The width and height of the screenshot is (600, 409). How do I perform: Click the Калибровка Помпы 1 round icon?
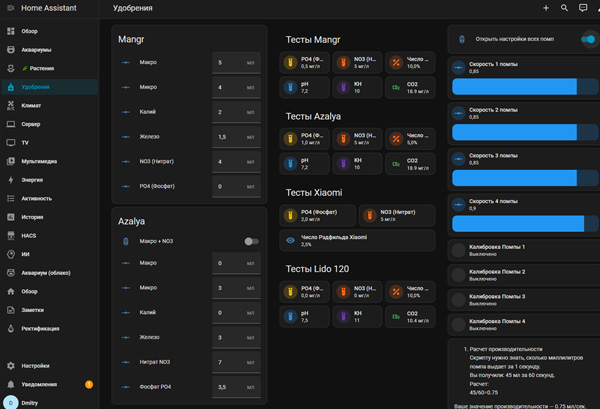pos(458,250)
